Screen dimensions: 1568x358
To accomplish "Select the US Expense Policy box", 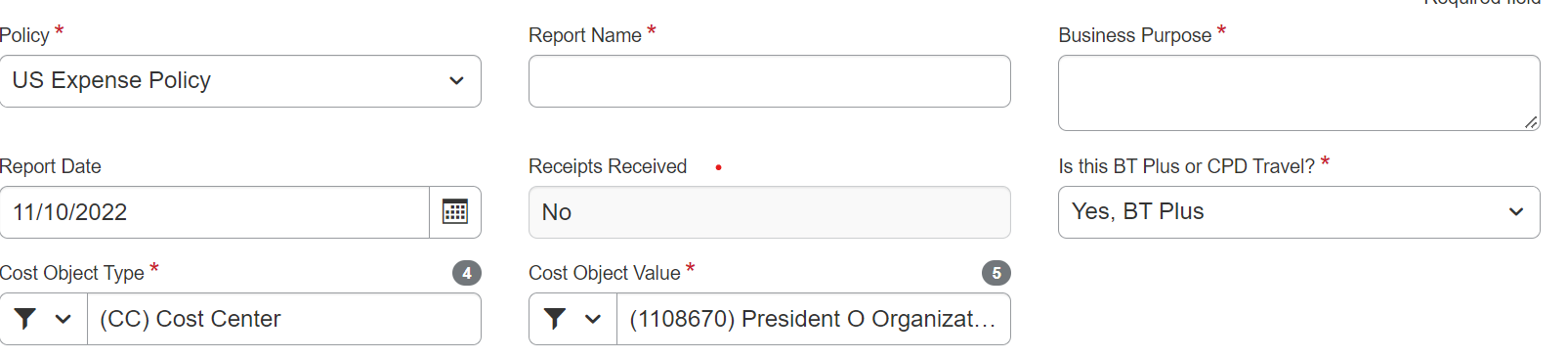I will click(x=240, y=81).
